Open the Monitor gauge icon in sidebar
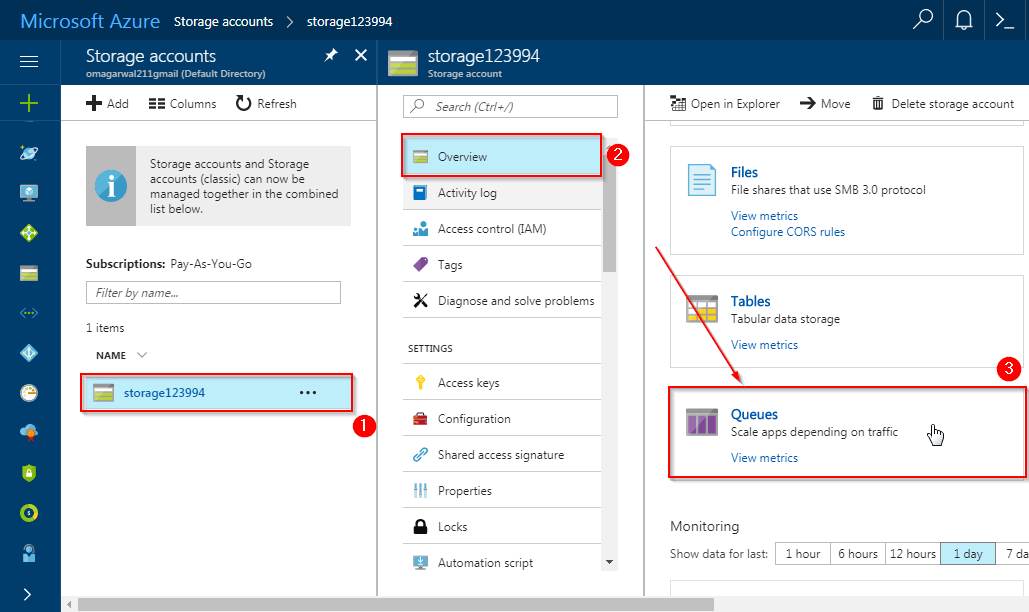Viewport: 1029px width, 612px height. click(x=29, y=393)
